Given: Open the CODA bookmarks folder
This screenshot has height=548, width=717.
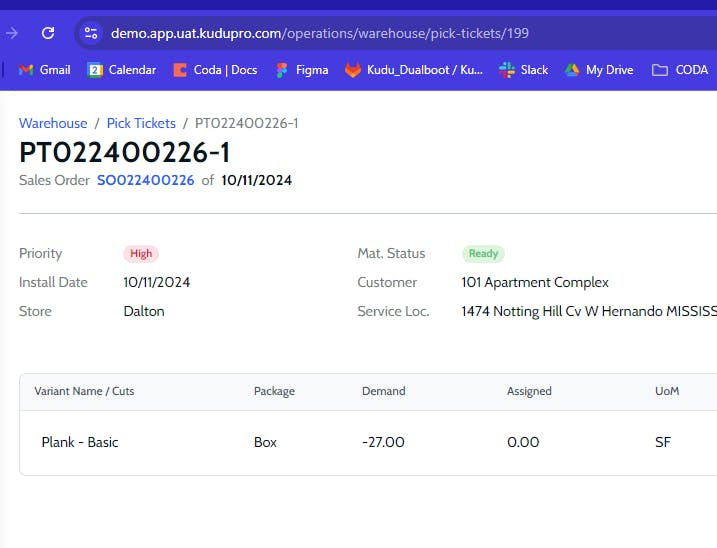Looking at the screenshot, I should point(680,70).
